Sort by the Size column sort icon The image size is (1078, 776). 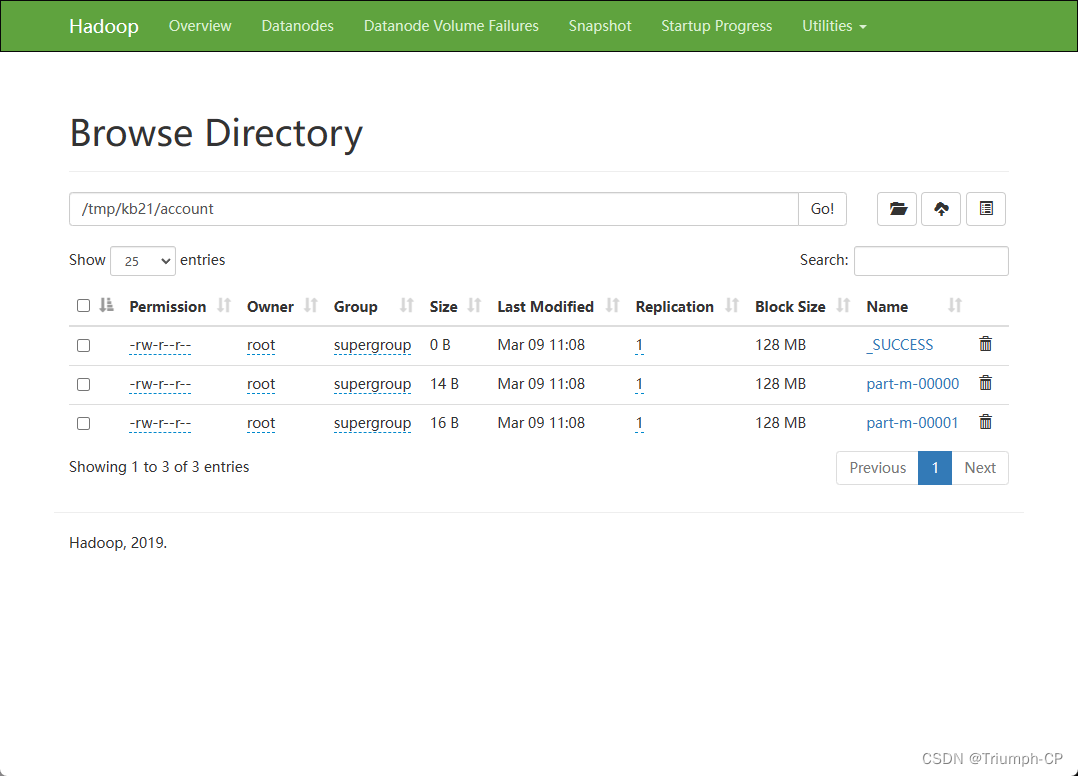474,306
